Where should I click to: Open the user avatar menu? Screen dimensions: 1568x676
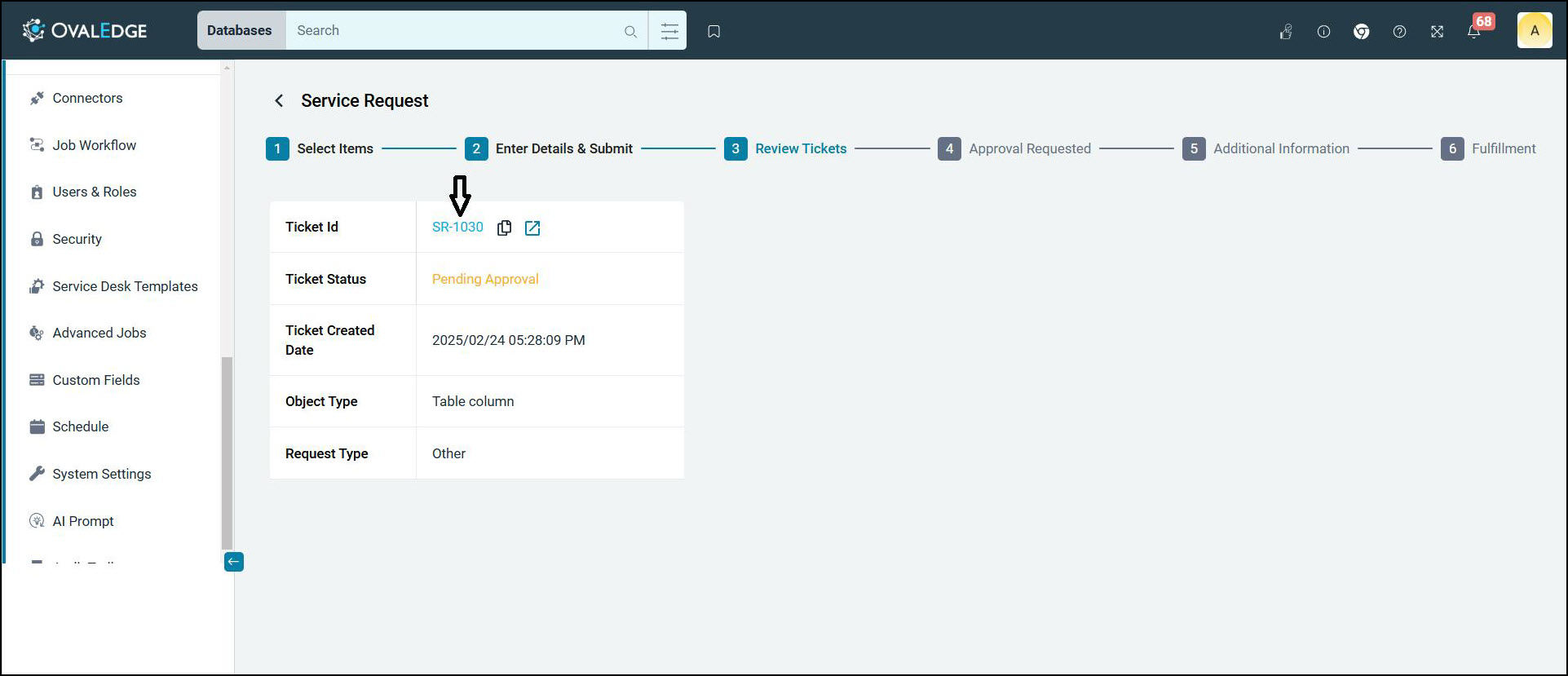click(1534, 31)
